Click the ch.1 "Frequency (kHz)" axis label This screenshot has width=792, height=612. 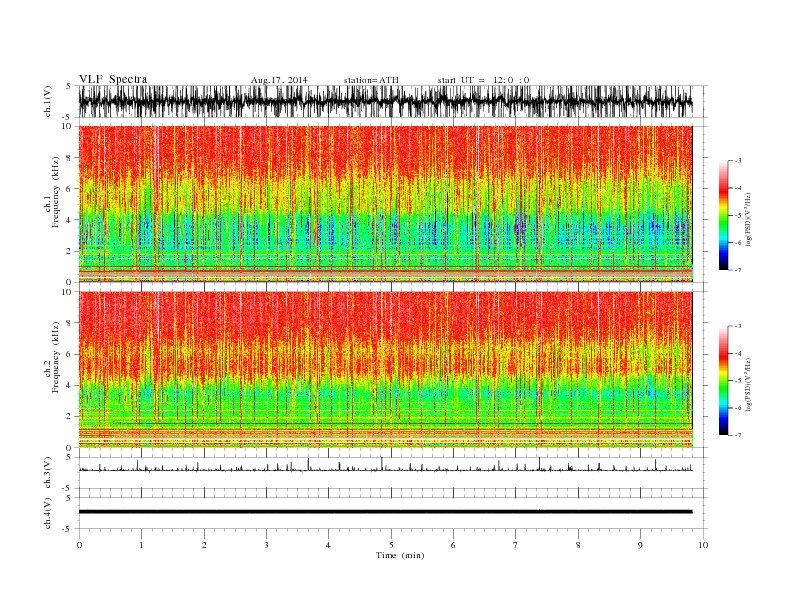pos(56,192)
